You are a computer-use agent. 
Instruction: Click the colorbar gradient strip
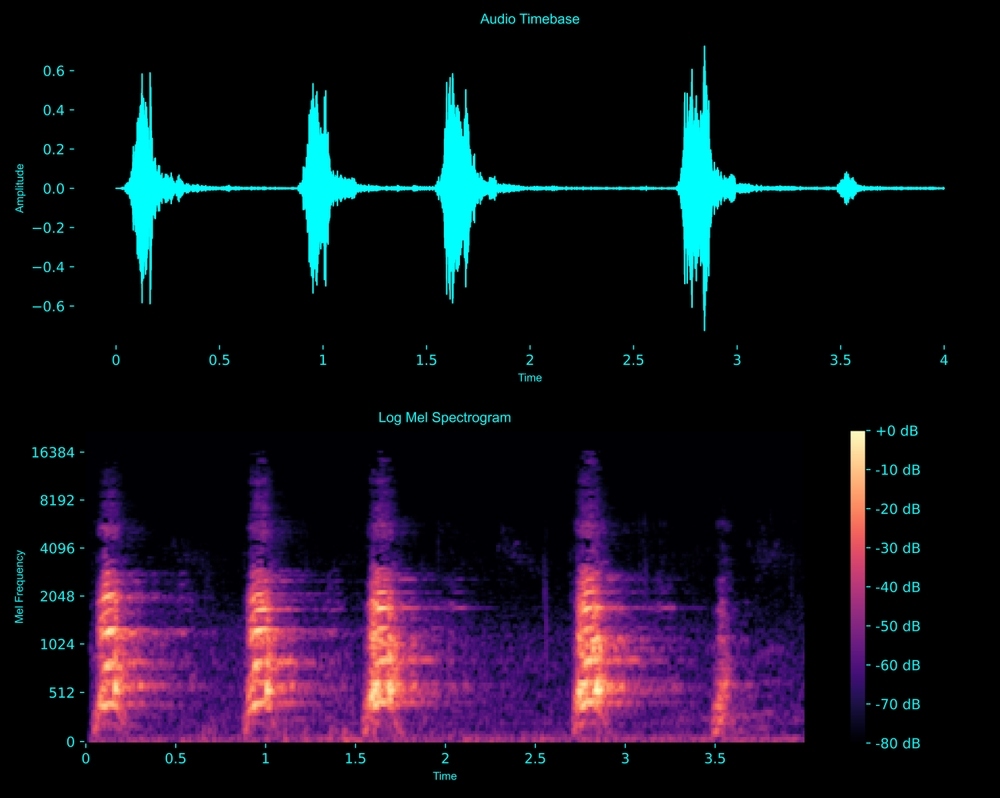(857, 586)
